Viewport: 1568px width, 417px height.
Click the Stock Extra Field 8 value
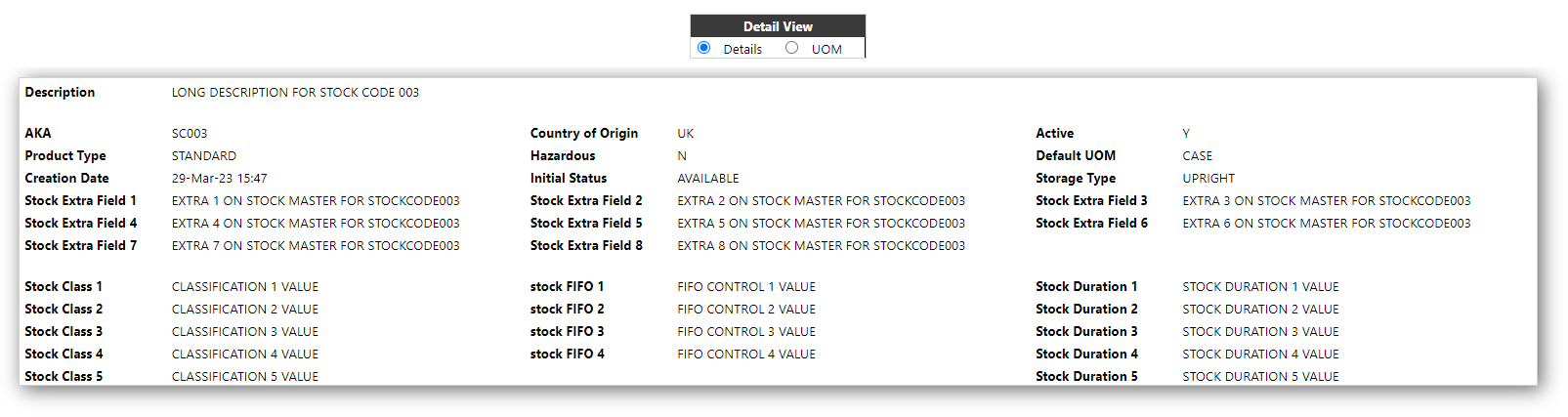point(821,246)
